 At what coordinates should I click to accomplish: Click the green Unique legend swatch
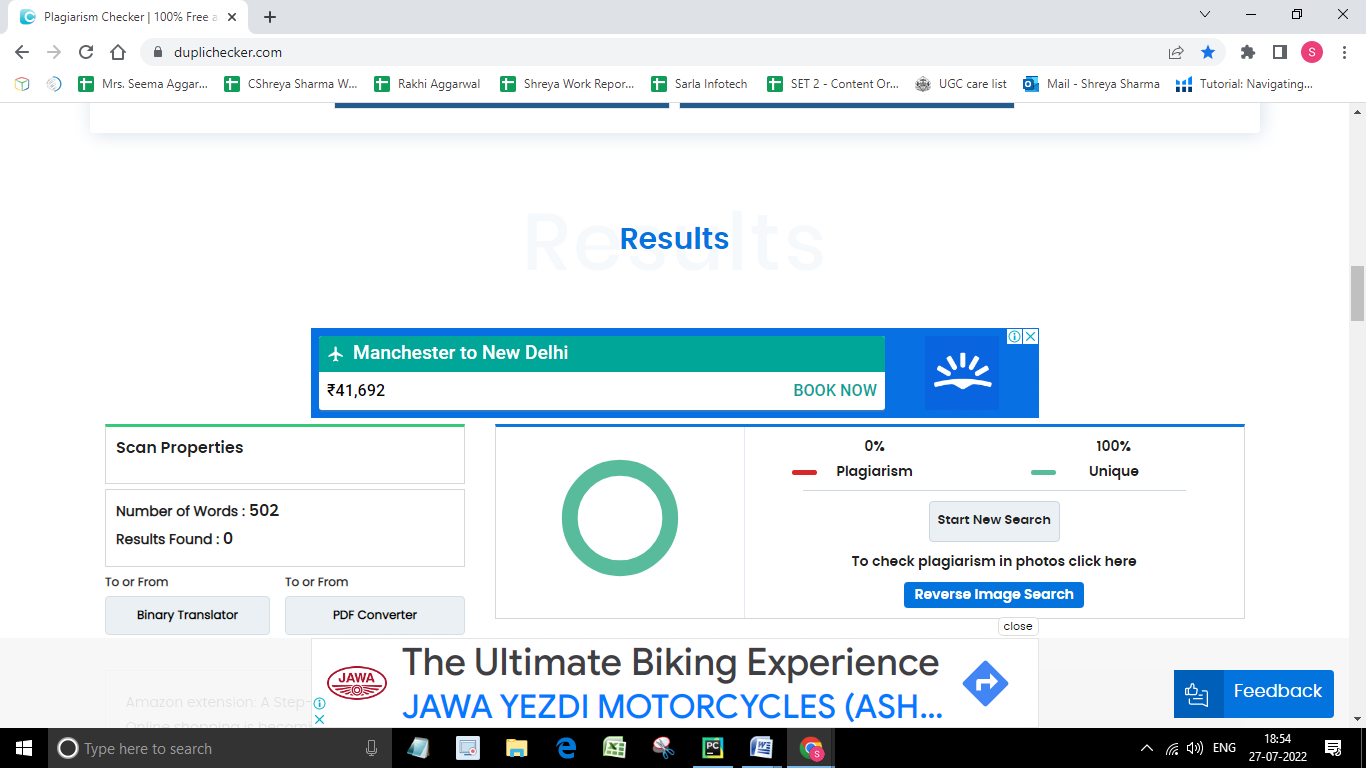click(1043, 472)
